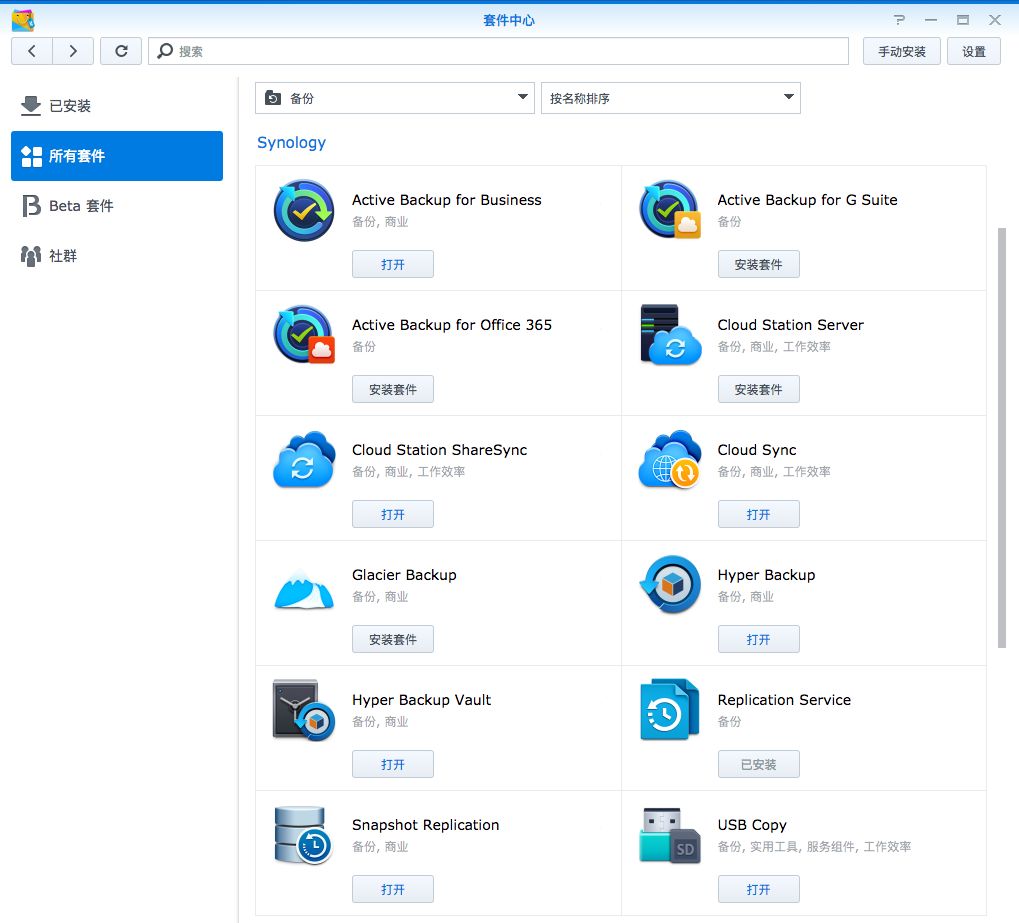Install Active Backup for Office 365

(393, 389)
